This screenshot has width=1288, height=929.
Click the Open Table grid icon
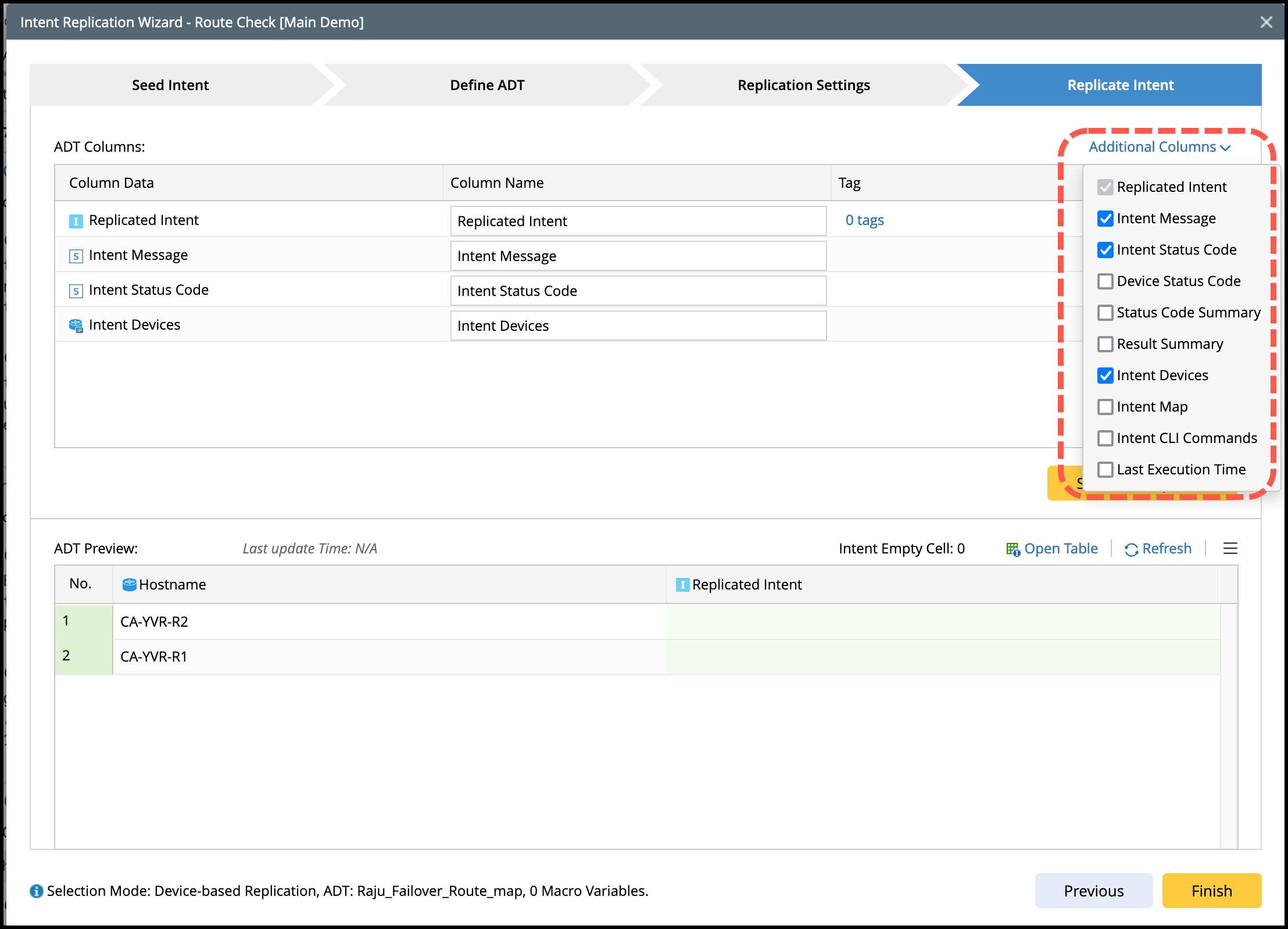click(x=1012, y=549)
